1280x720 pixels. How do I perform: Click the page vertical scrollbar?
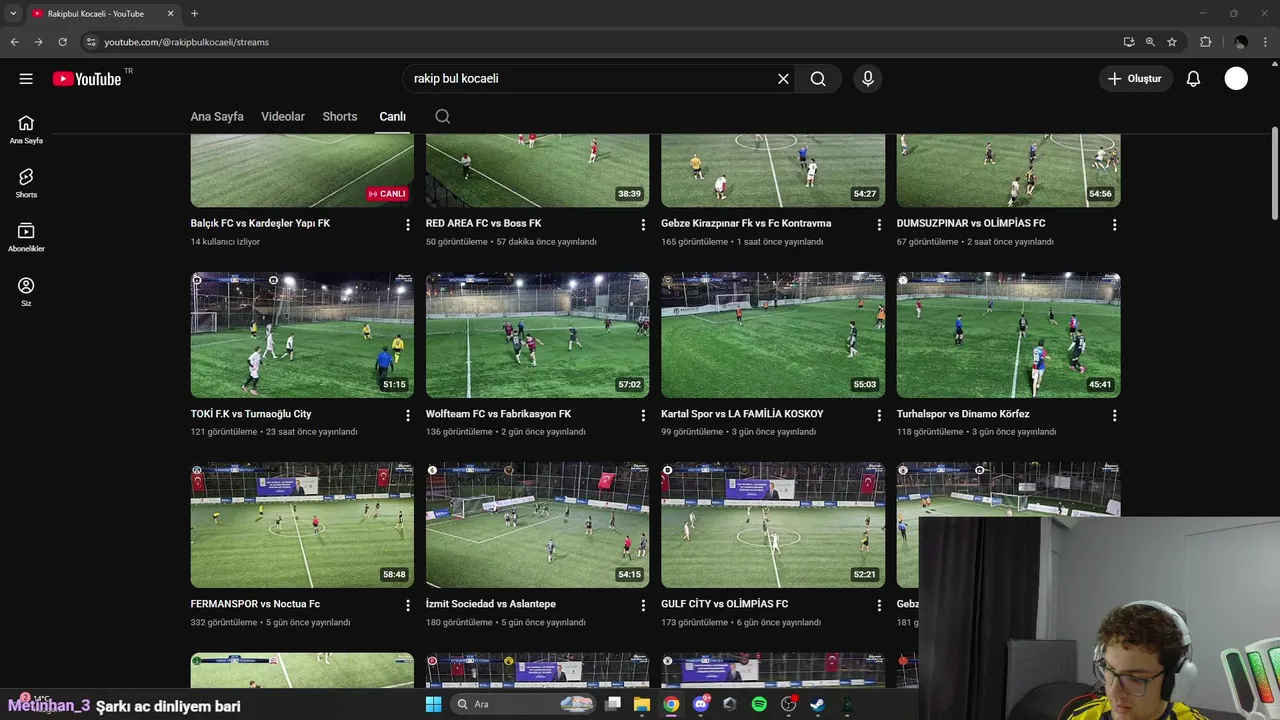(x=1274, y=173)
